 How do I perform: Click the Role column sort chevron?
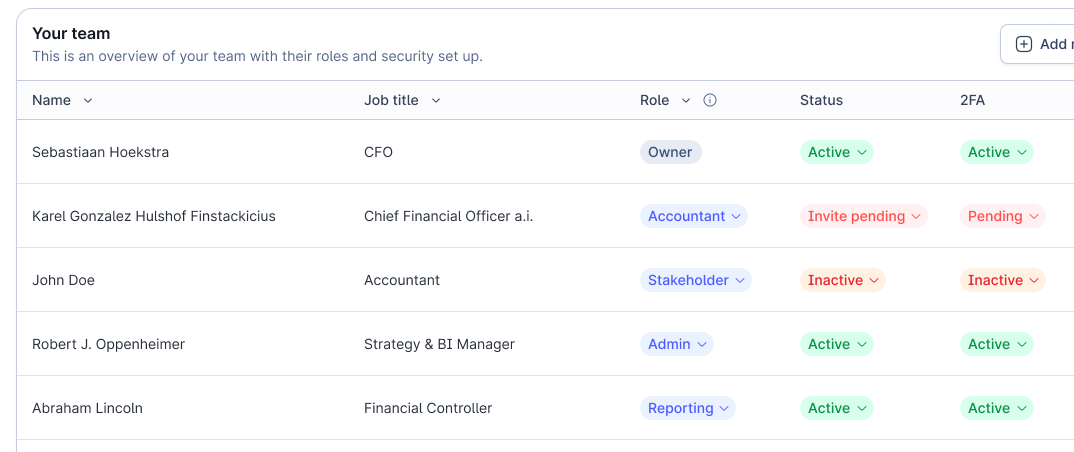coord(686,100)
